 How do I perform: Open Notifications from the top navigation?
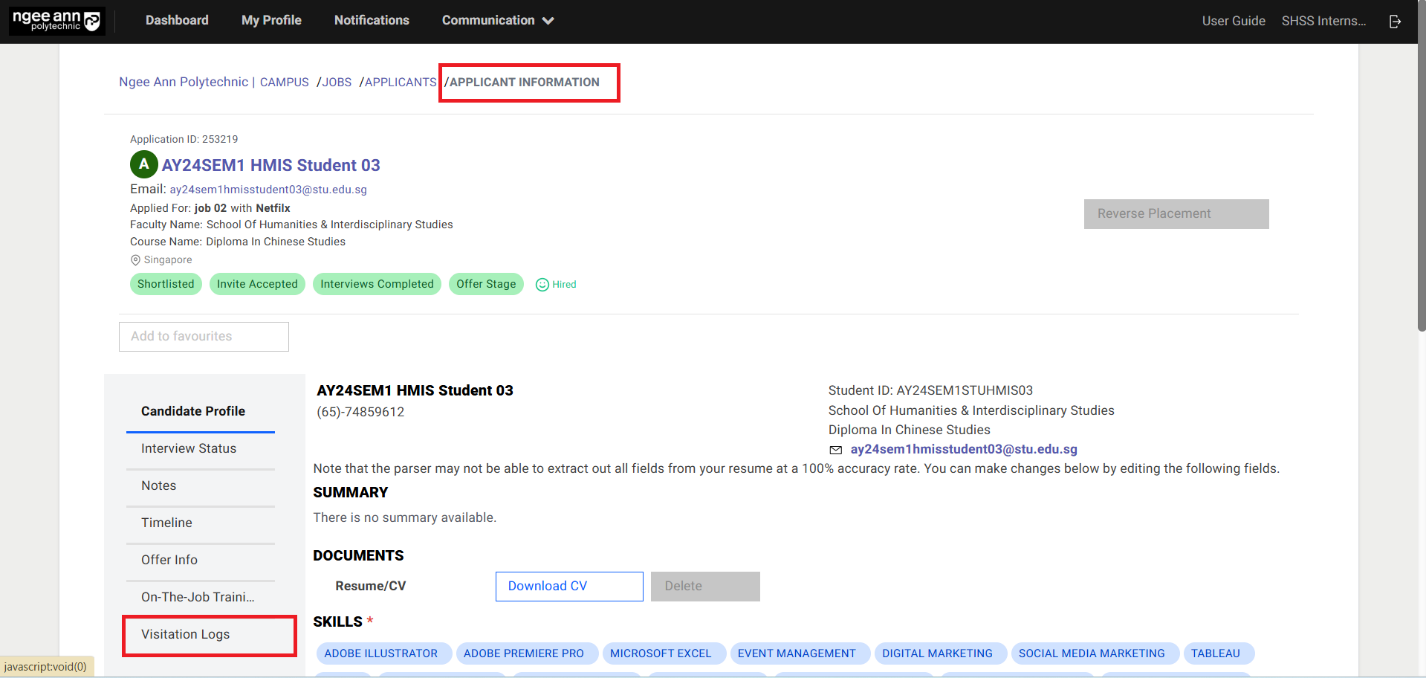coord(371,20)
